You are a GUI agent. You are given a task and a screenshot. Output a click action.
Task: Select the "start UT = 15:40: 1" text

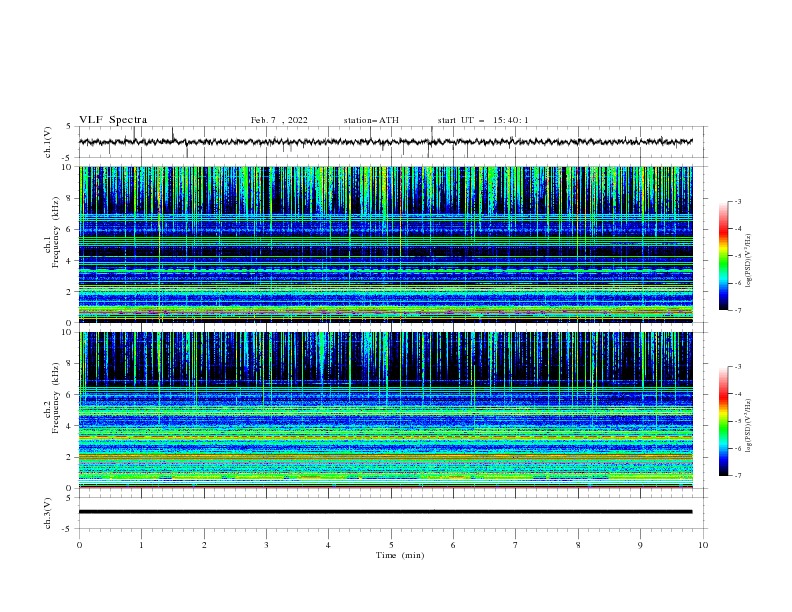(482, 120)
